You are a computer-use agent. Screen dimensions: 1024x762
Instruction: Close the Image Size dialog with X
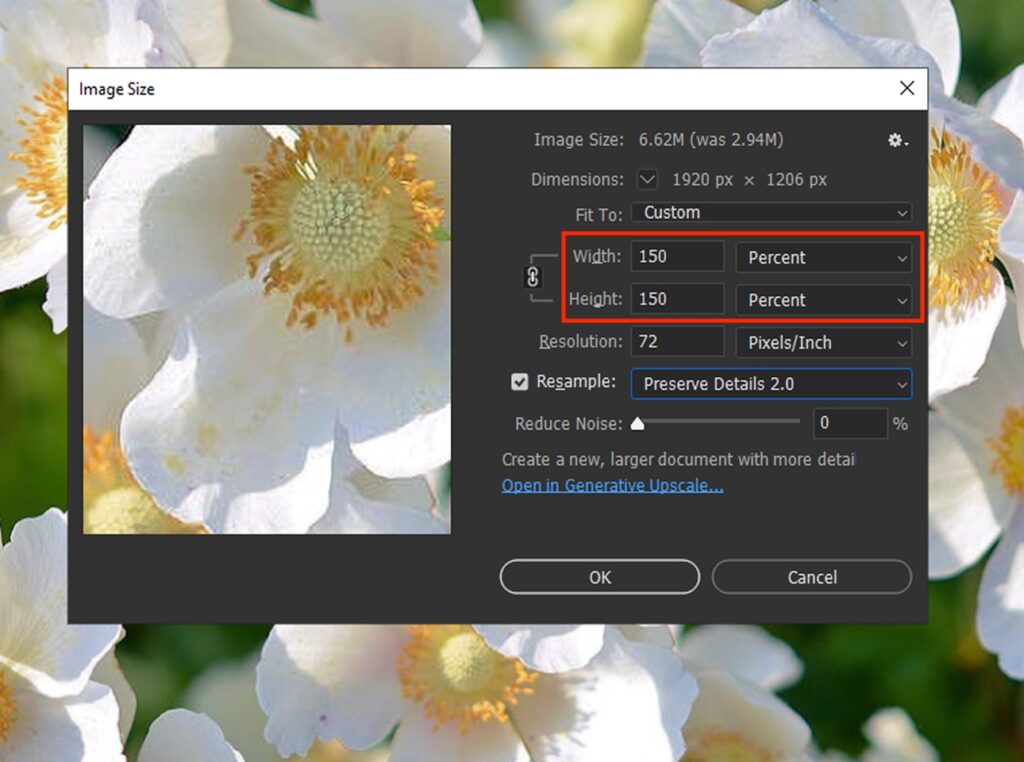907,88
